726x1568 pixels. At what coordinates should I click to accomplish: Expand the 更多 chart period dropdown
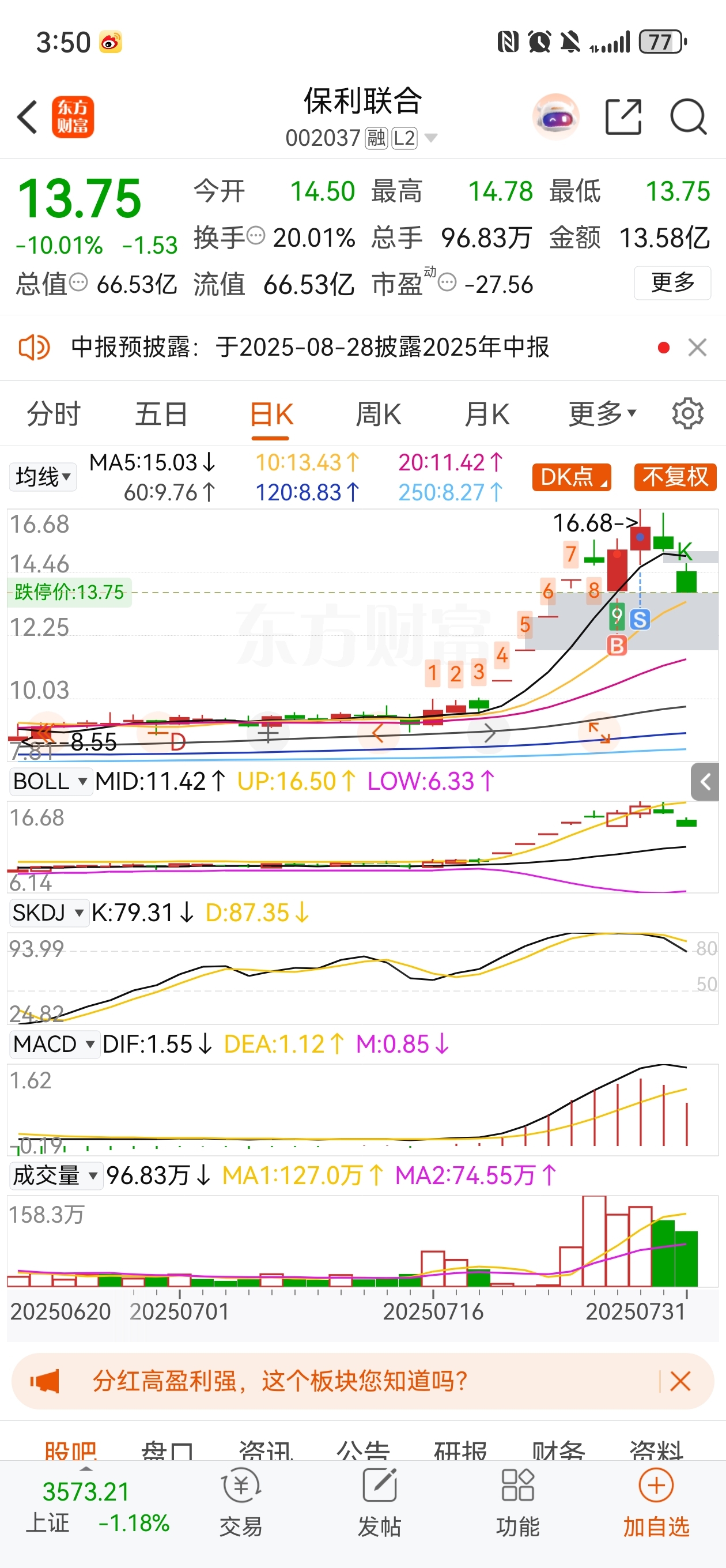coord(602,414)
